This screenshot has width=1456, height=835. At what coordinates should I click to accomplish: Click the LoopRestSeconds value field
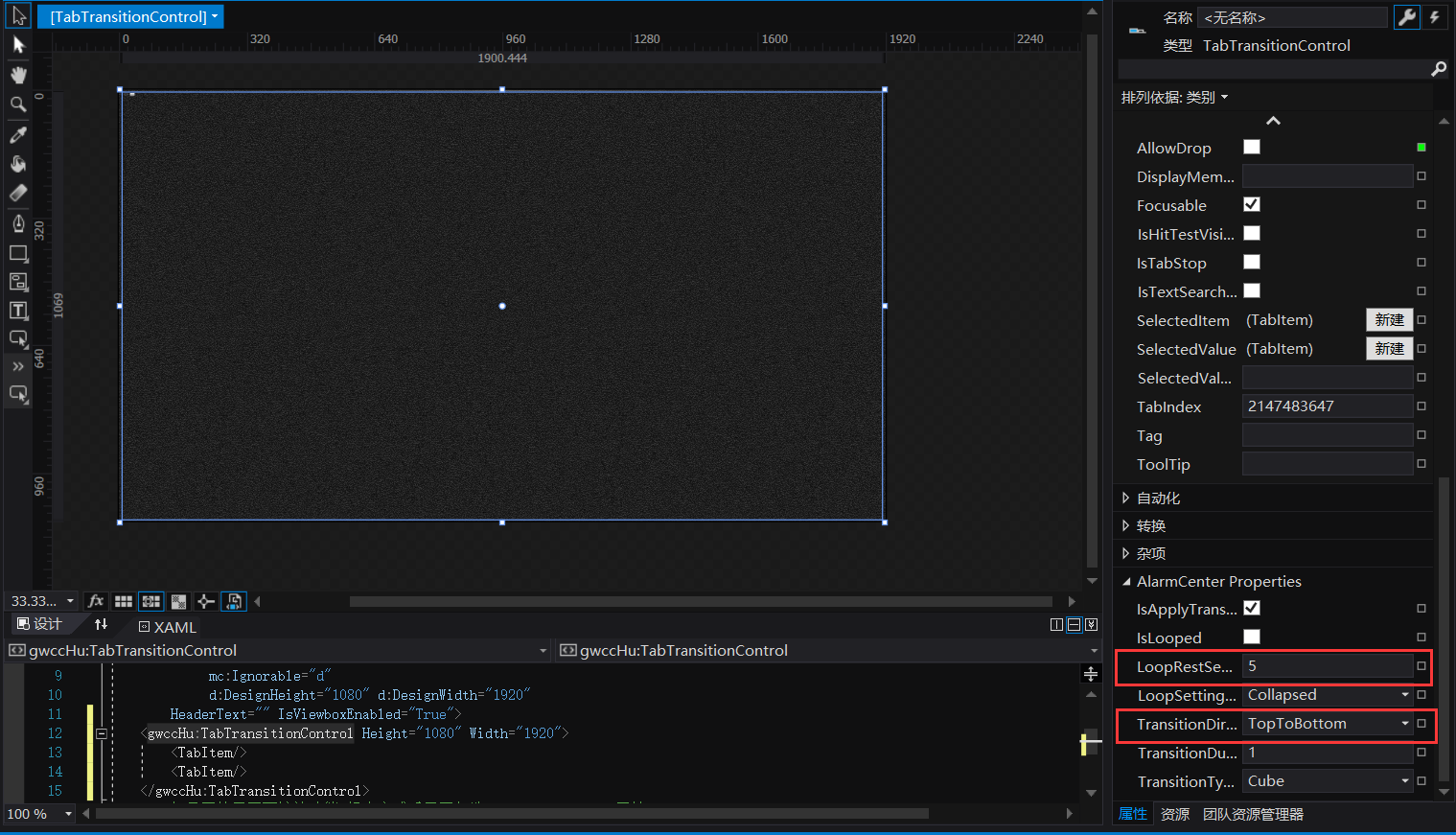tap(1327, 666)
